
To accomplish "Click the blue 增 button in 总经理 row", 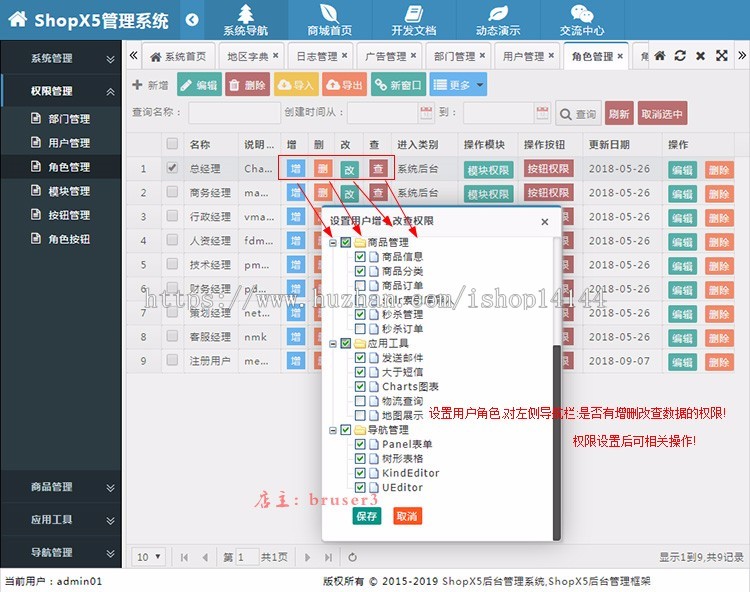I will pos(296,168).
